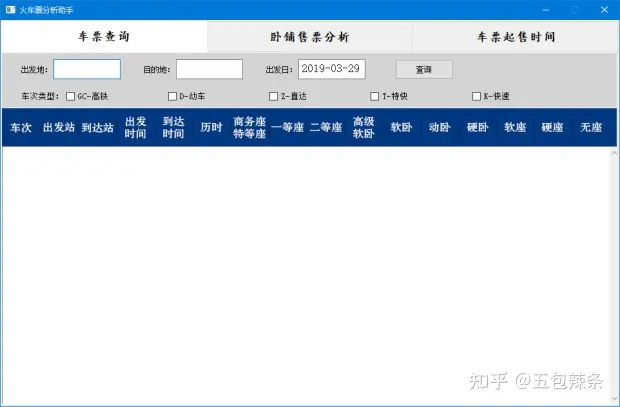
Task: Click the 到达站 column header
Action: (97, 127)
